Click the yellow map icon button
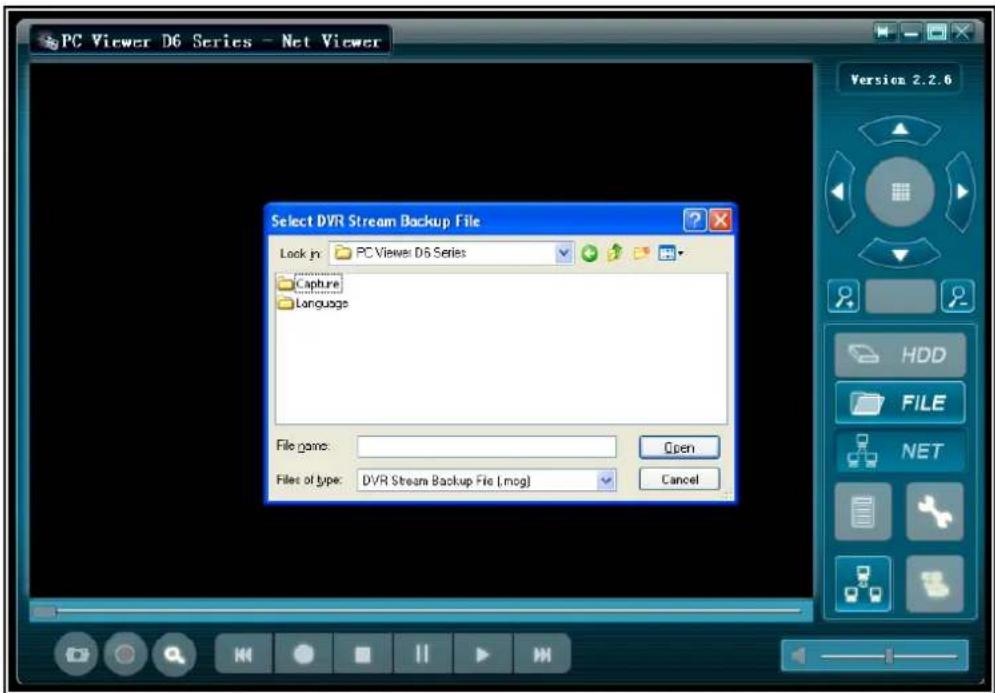Viewport: 995px width, 693px height. click(x=935, y=584)
